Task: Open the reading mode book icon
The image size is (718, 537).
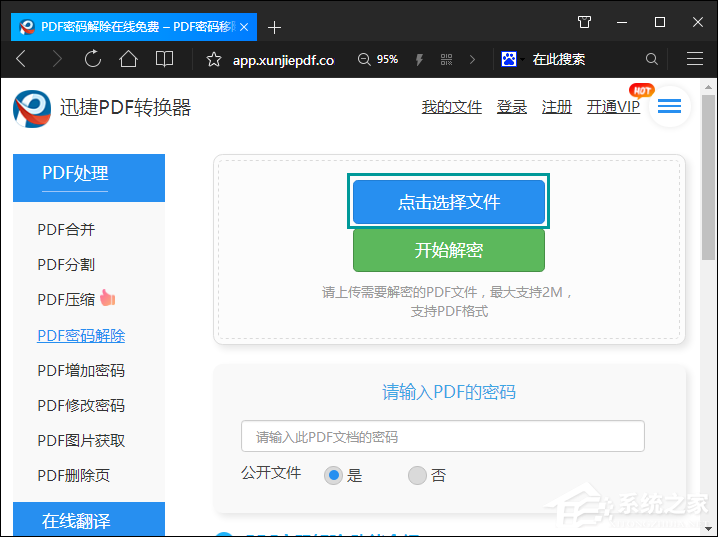Action: pos(164,59)
